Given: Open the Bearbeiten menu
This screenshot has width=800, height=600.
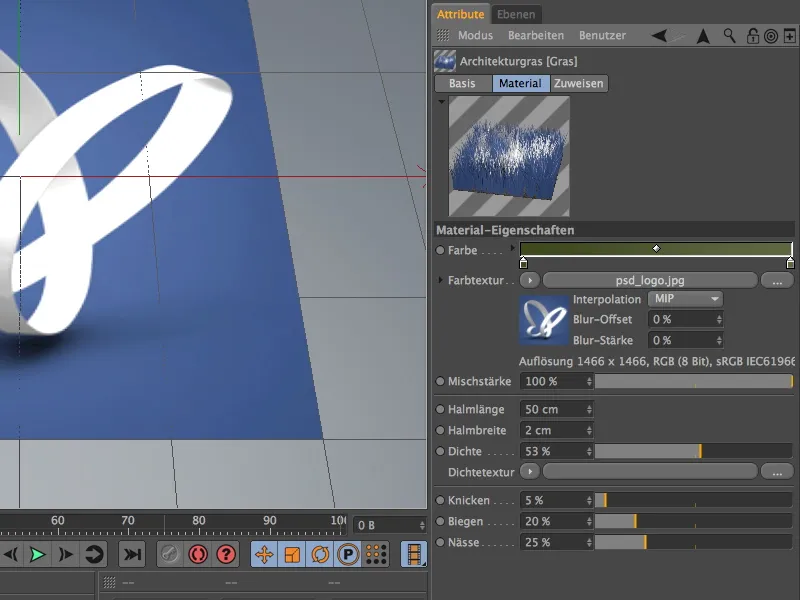Looking at the screenshot, I should tap(535, 36).
